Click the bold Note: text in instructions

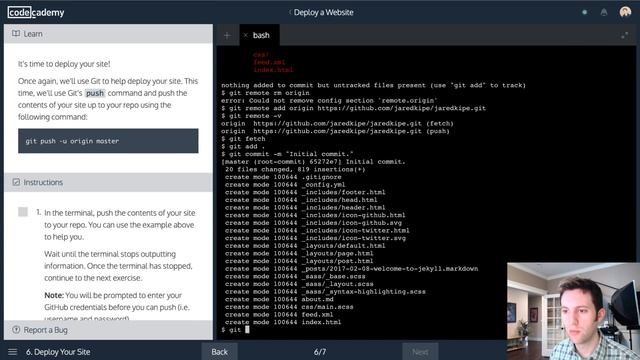click(x=54, y=295)
